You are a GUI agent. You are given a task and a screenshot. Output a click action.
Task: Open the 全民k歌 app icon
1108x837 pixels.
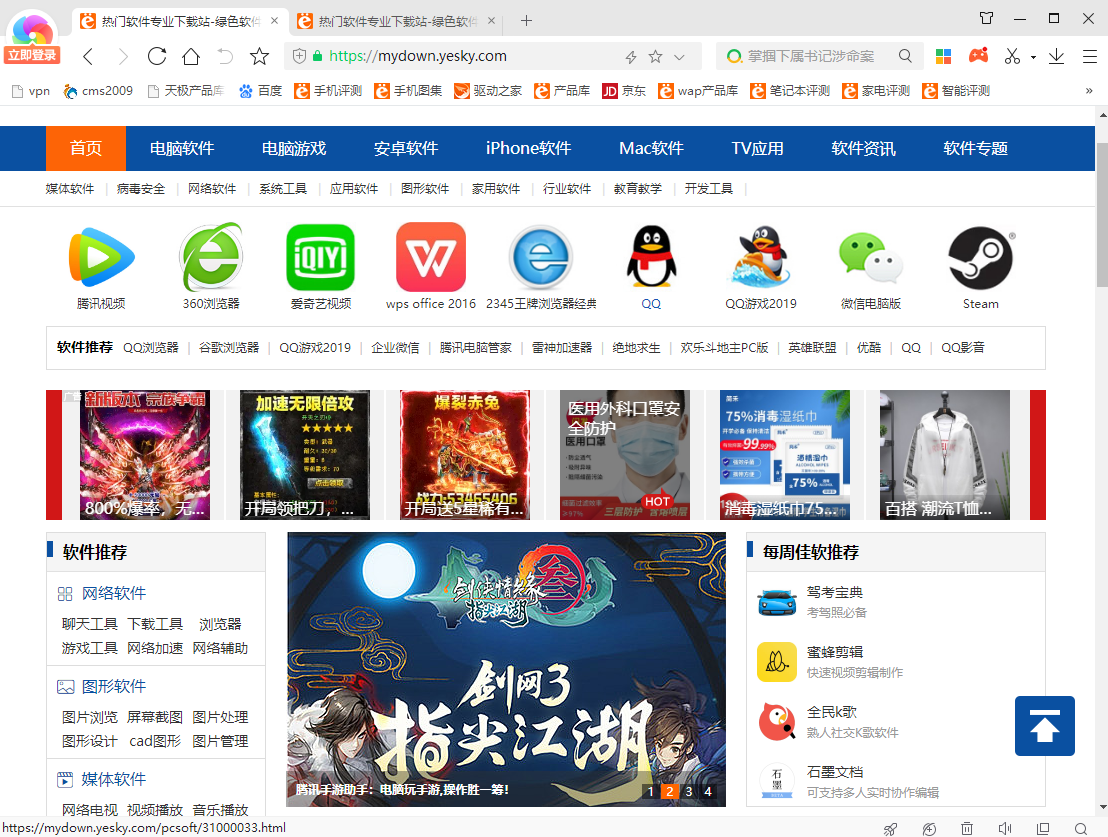777,722
